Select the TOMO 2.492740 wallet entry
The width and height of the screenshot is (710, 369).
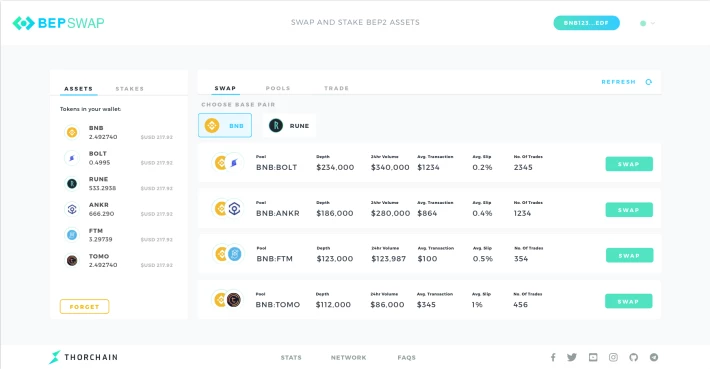[x=119, y=260]
